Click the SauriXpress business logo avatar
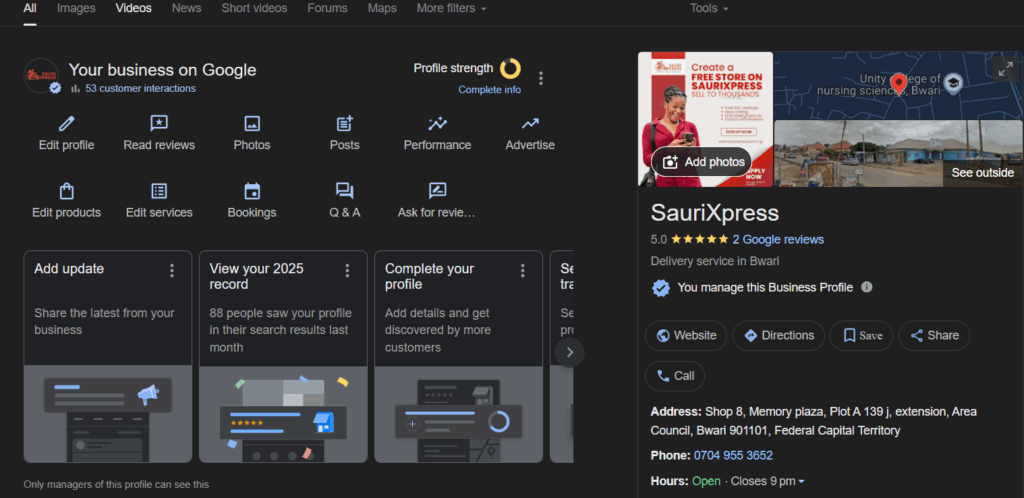 pyautogui.click(x=40, y=76)
